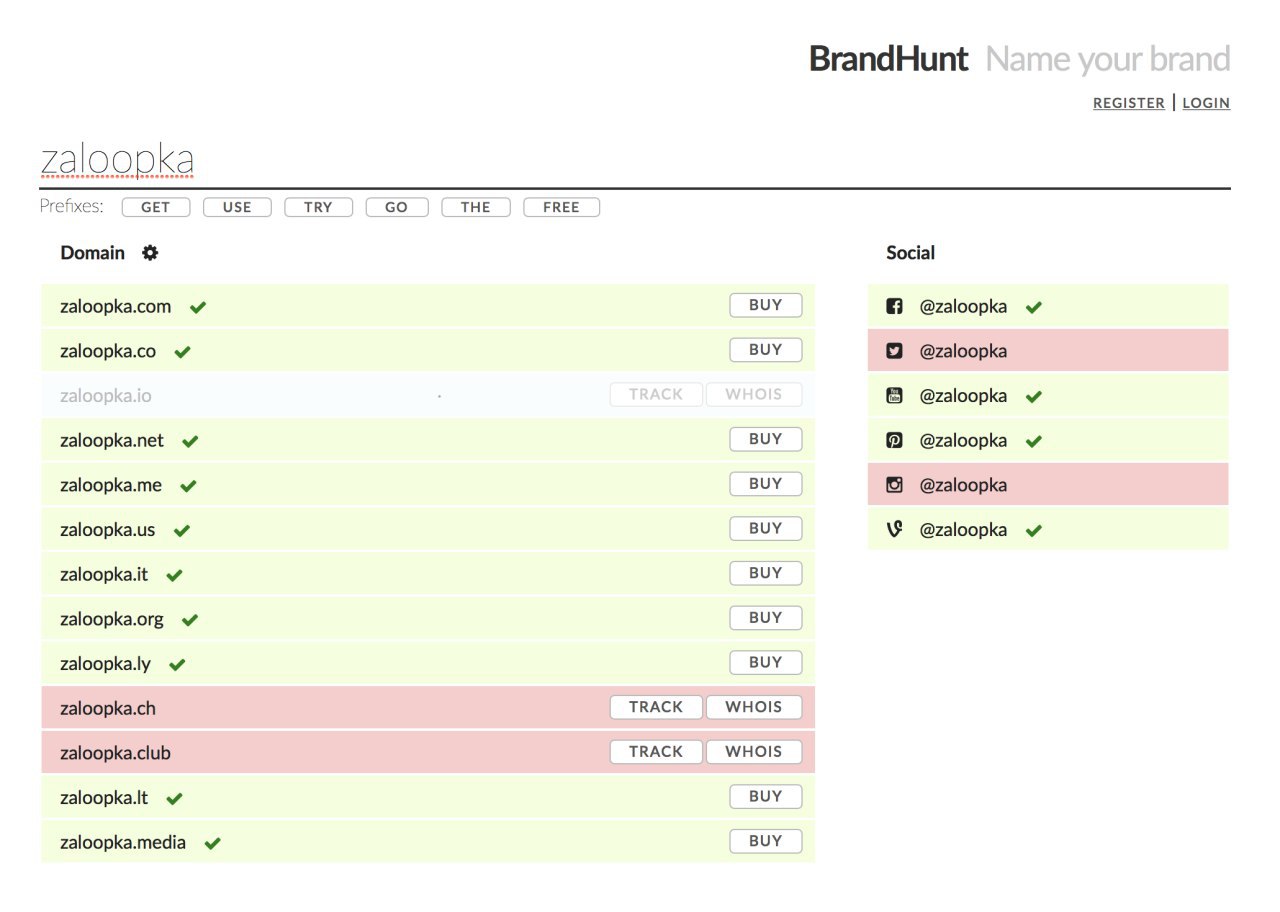Viewport: 1280px width, 912px height.
Task: Click the Vine icon for @zaloopka
Action: [x=895, y=529]
